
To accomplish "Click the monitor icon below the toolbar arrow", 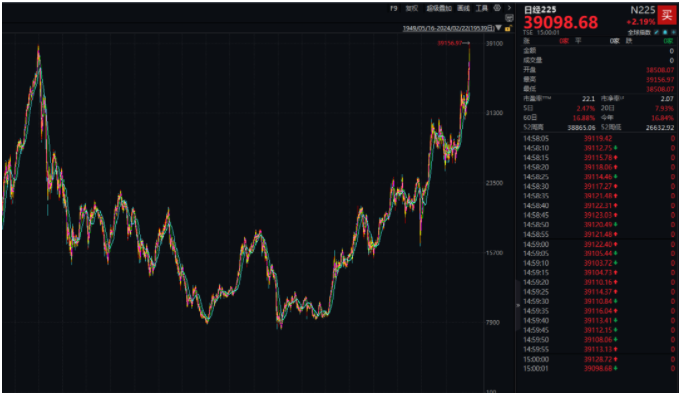I will coord(509,18).
